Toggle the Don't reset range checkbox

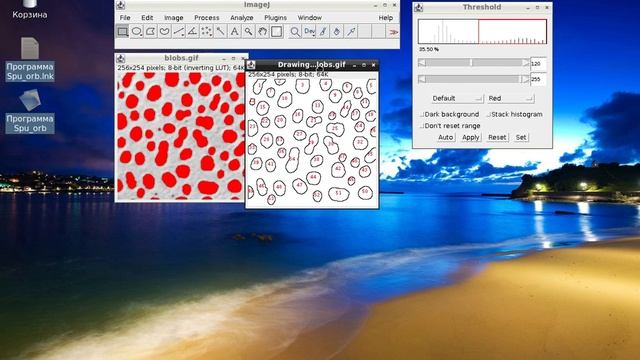[450, 126]
